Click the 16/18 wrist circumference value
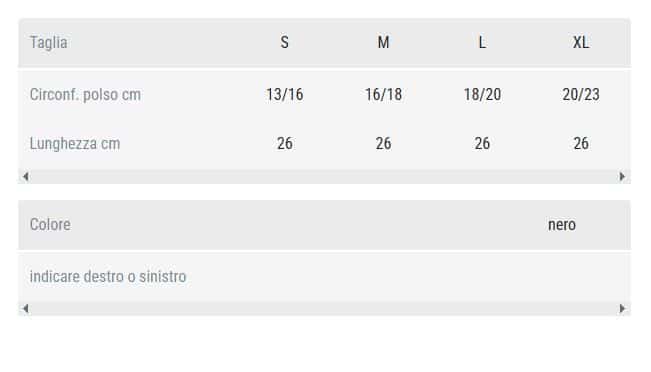651x372 pixels. 383,95
